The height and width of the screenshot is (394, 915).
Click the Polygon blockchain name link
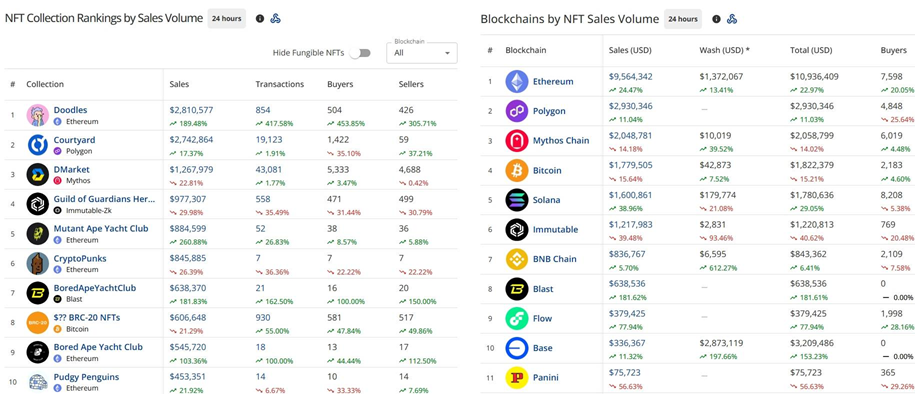click(x=549, y=111)
